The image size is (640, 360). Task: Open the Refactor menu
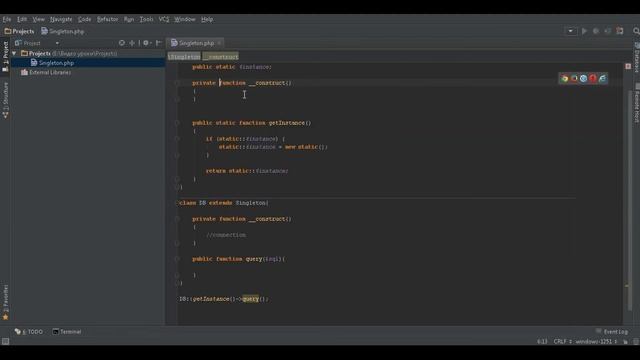point(107,19)
